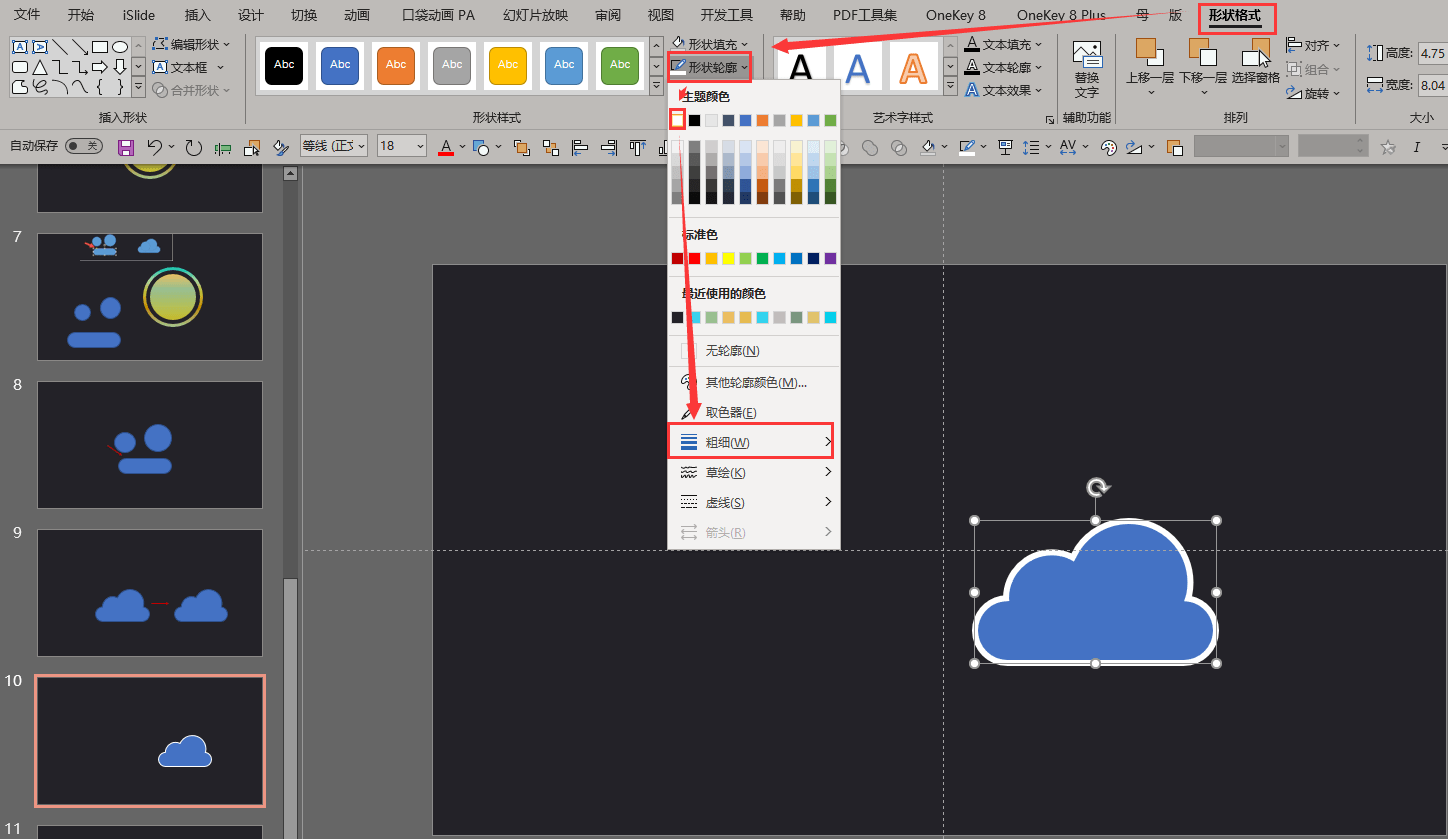This screenshot has width=1448, height=839.
Task: Click the rotate handle above the cloud
Action: 1097,488
